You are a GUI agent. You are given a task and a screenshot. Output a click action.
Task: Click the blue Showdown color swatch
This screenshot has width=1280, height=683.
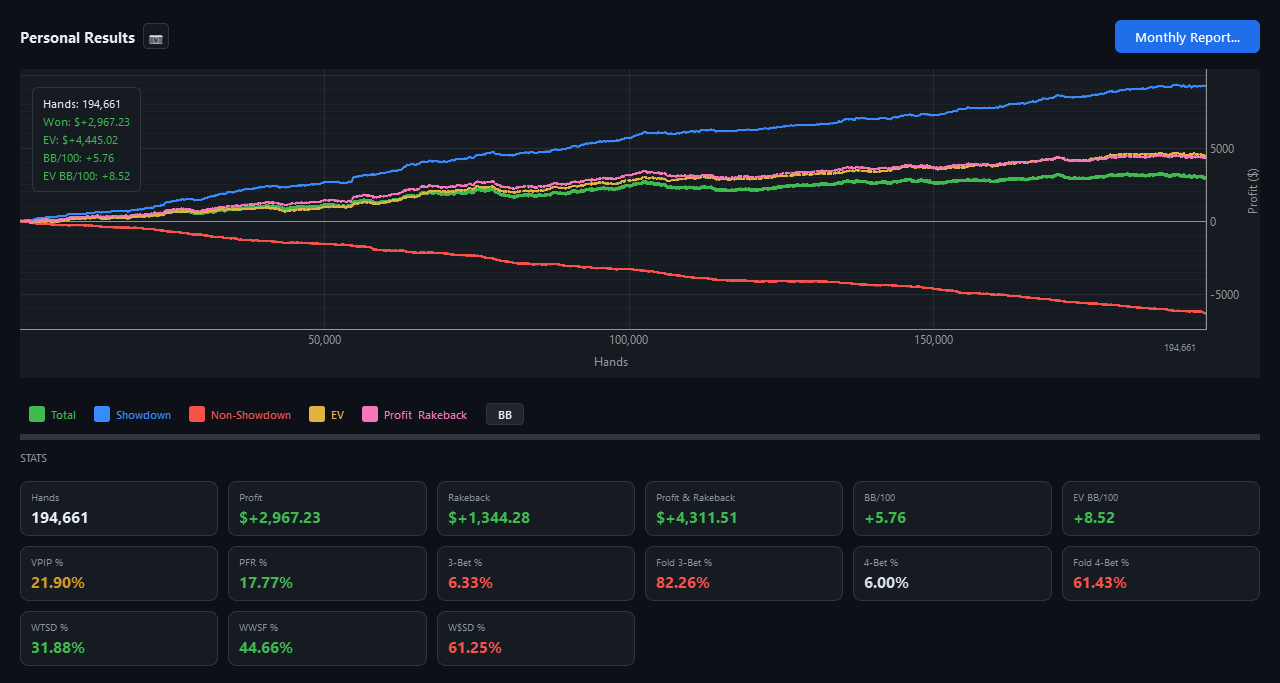tap(101, 414)
